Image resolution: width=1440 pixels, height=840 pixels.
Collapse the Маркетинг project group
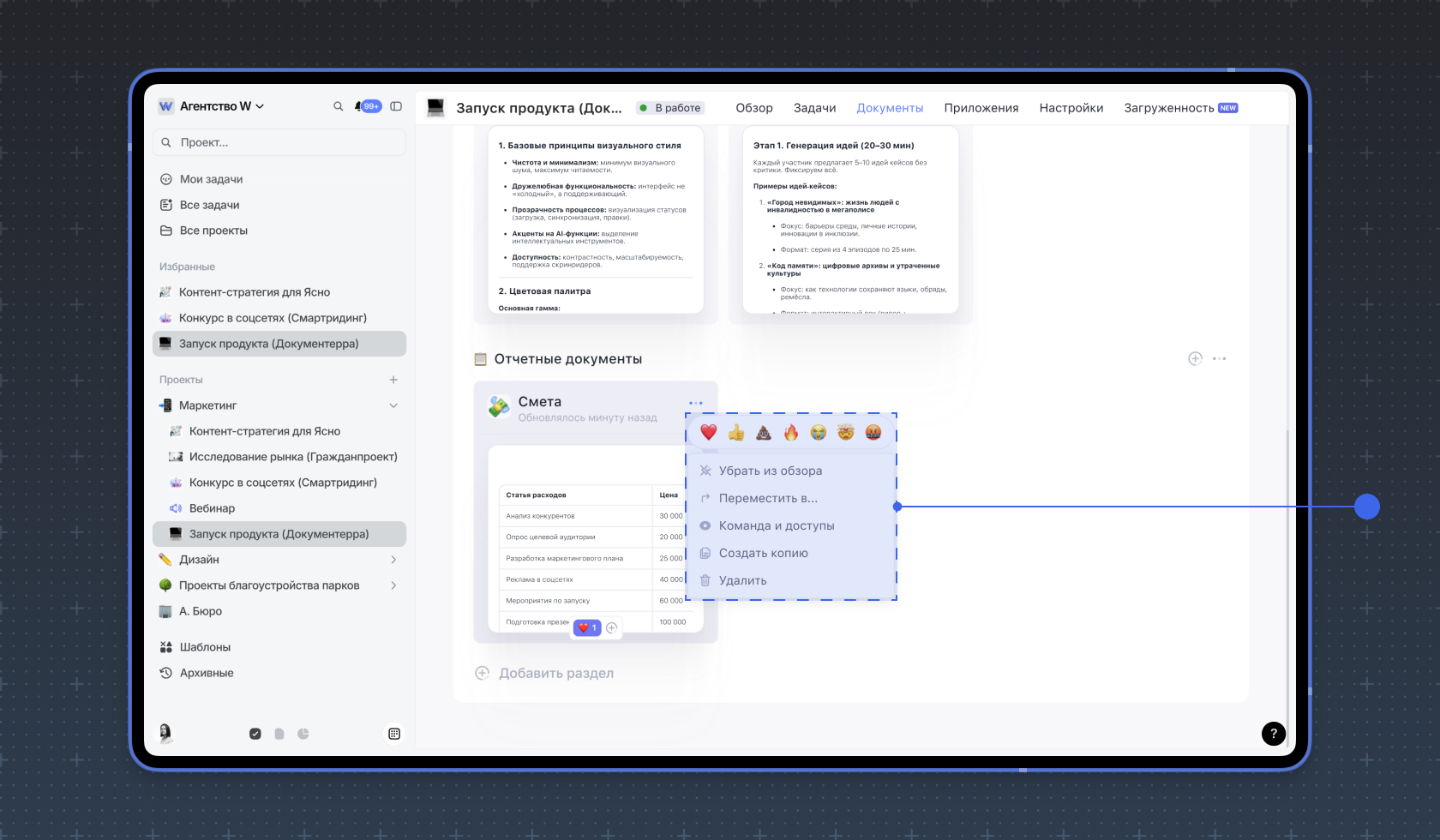tap(393, 405)
